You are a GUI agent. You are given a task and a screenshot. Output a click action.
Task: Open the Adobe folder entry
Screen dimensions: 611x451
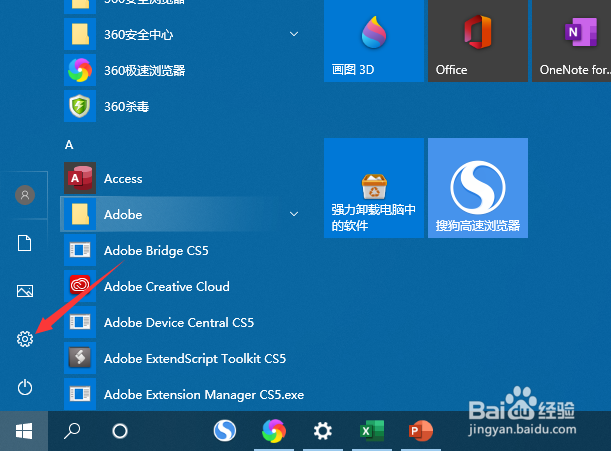click(183, 214)
